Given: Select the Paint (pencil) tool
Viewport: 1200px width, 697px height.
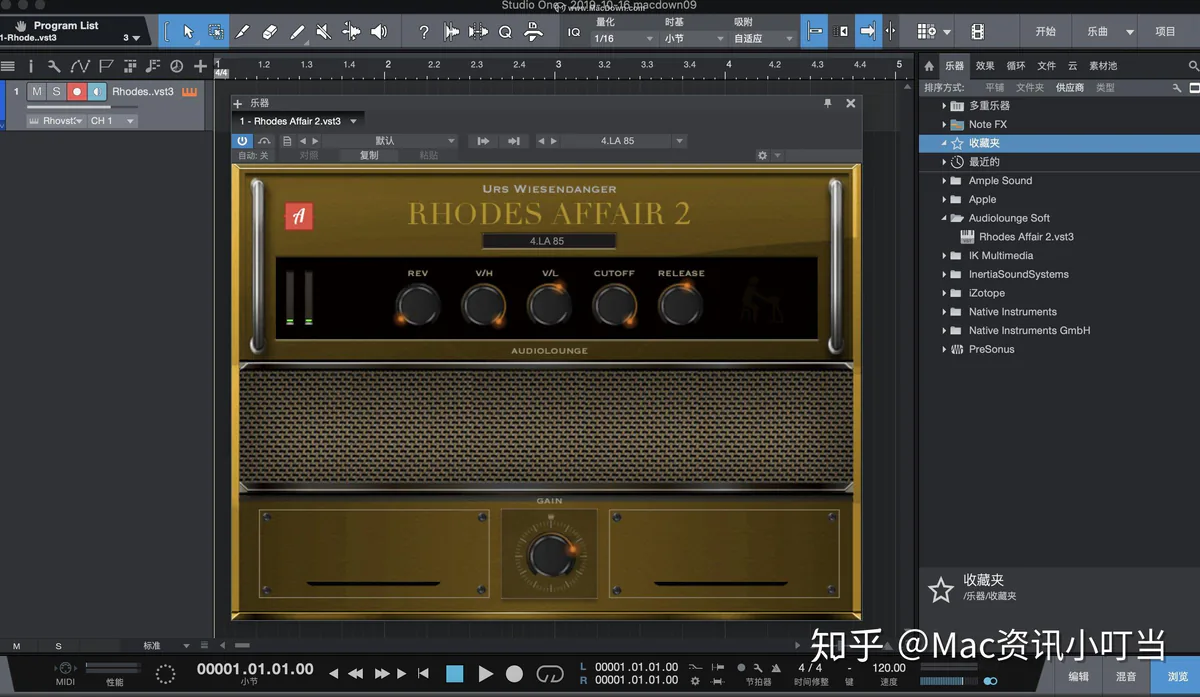Looking at the screenshot, I should pos(297,32).
